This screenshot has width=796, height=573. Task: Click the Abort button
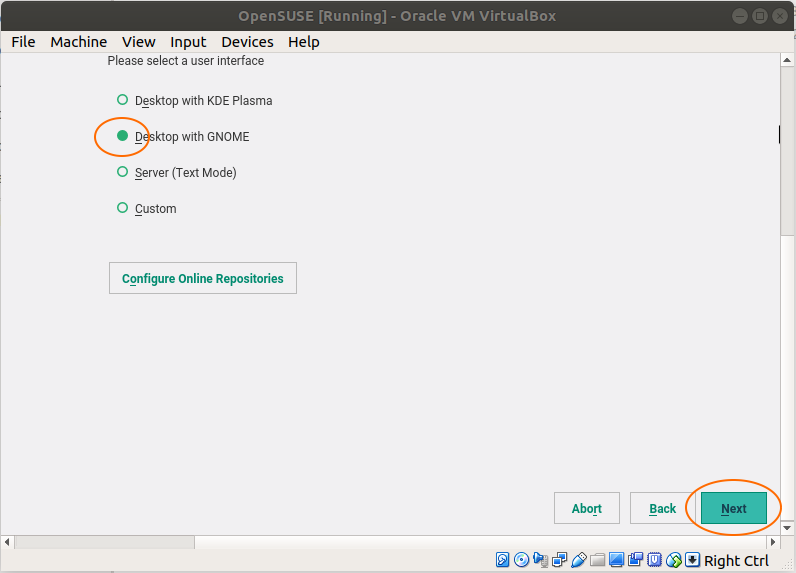[x=587, y=508]
